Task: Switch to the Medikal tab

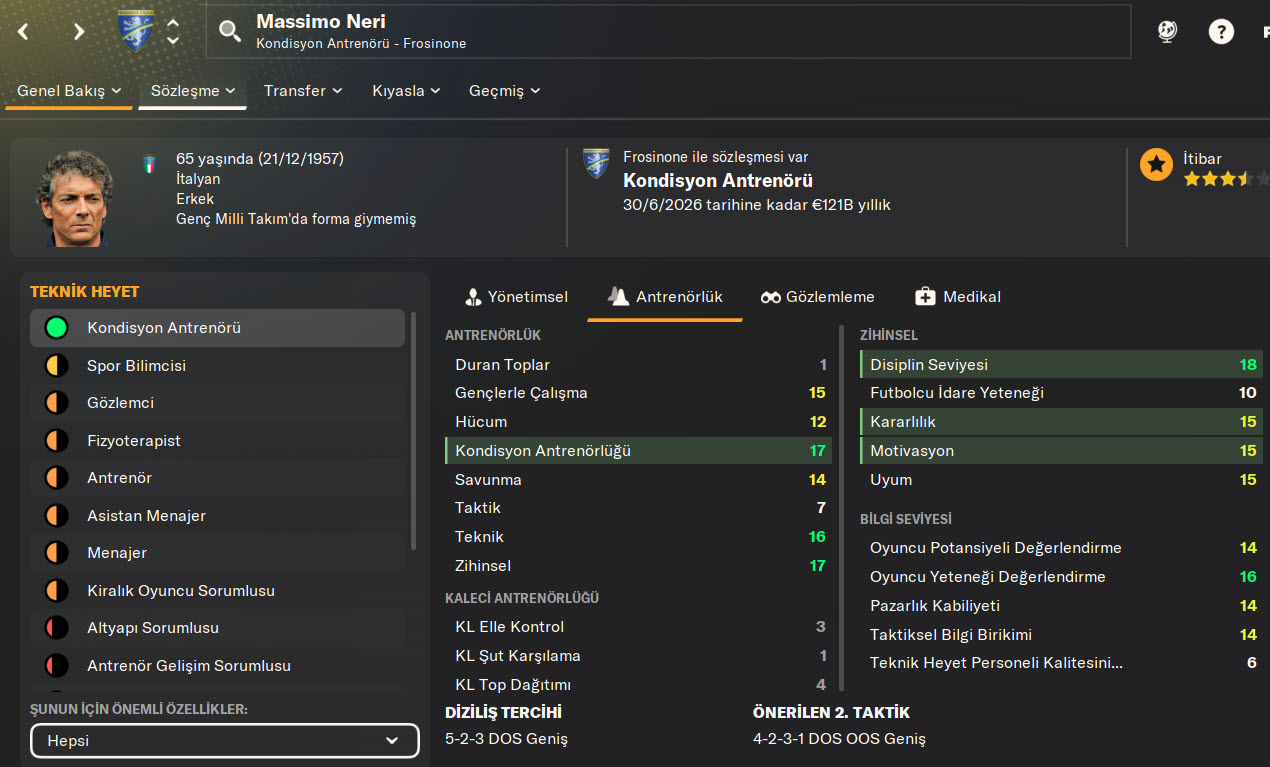Action: pyautogui.click(x=957, y=297)
